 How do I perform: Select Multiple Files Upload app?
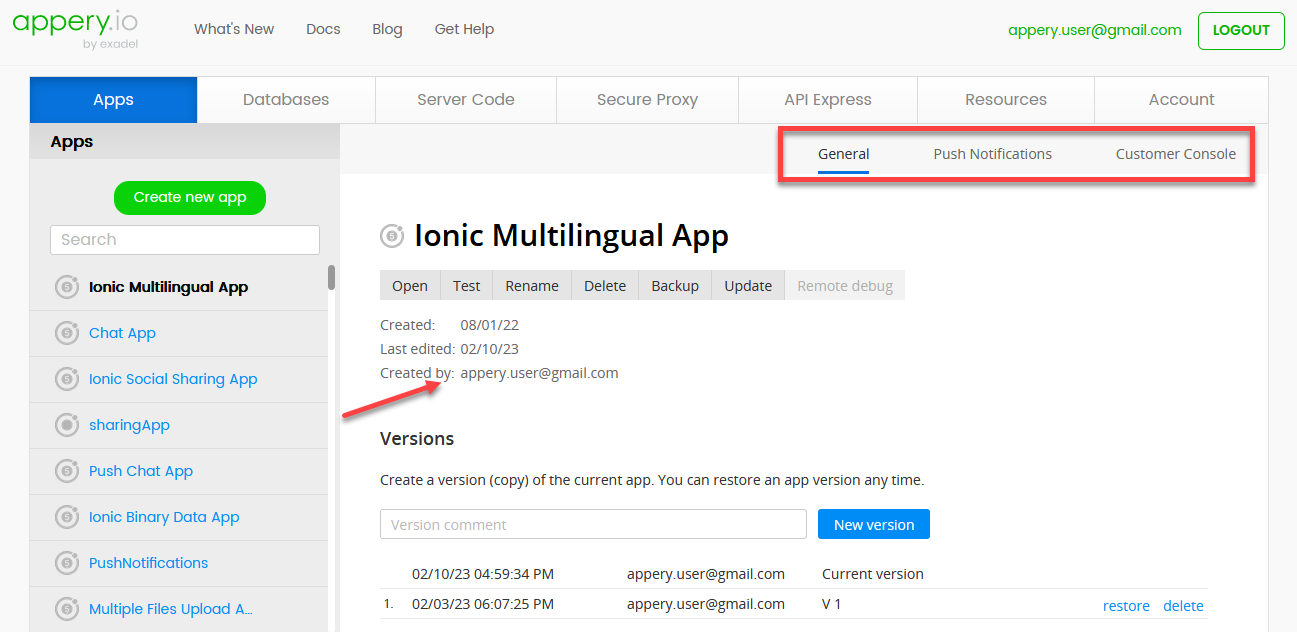[x=171, y=609]
